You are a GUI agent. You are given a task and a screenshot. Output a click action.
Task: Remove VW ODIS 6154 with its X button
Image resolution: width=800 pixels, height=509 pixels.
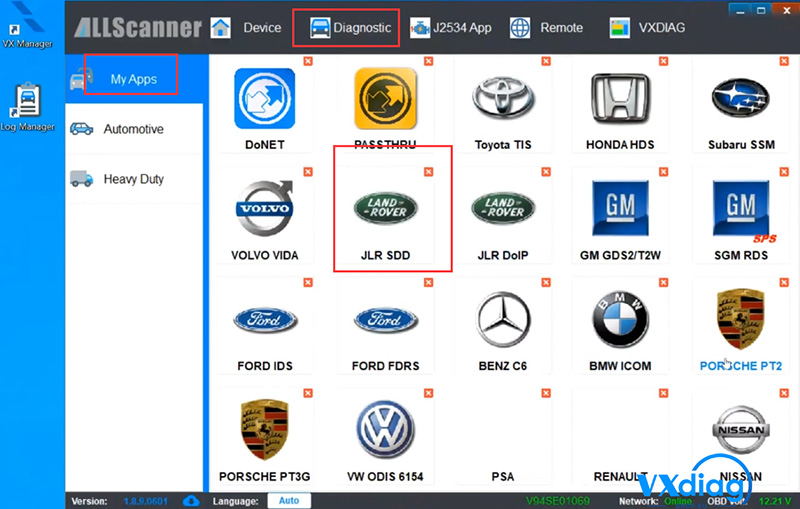coord(429,393)
